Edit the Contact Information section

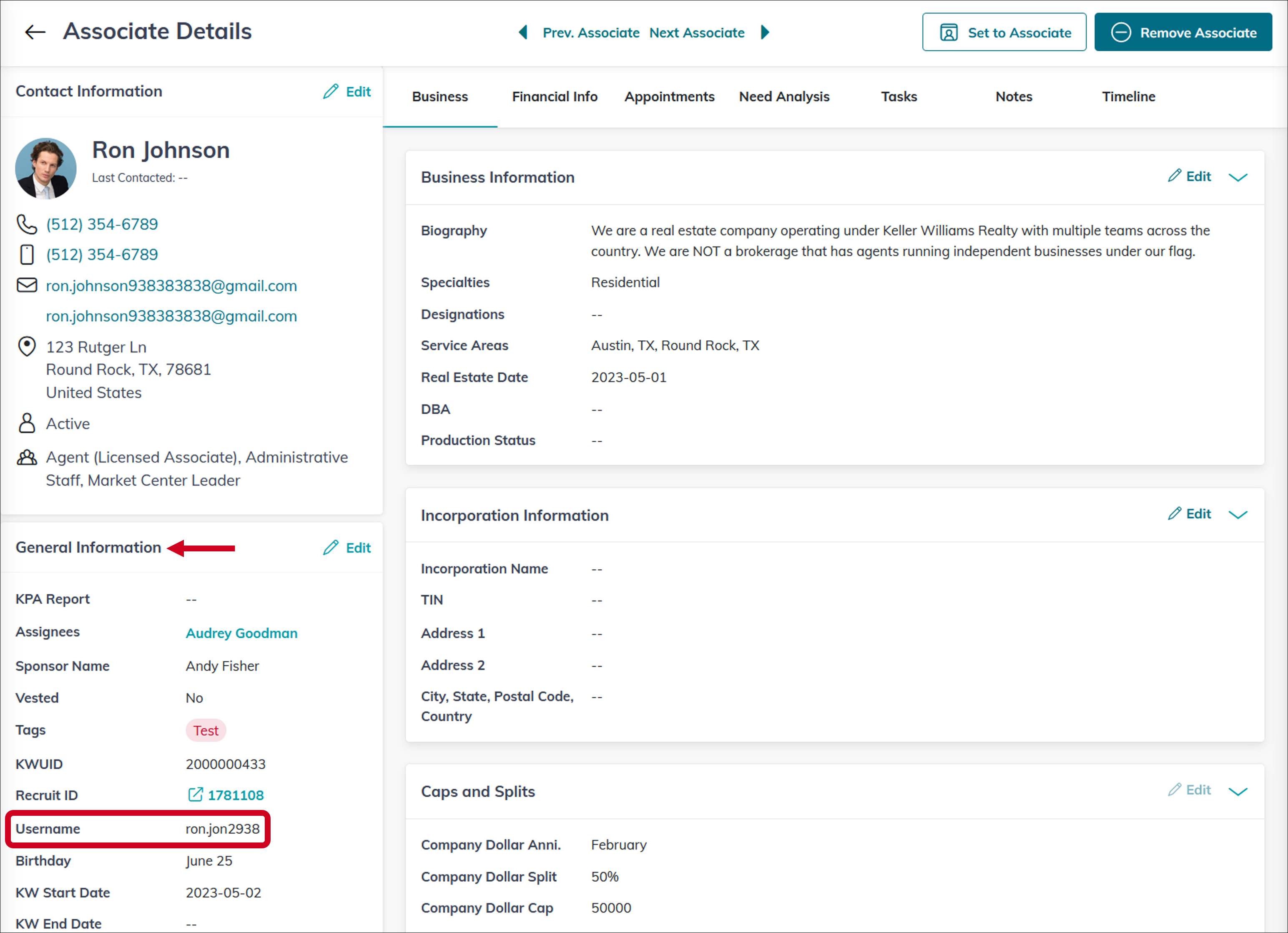pyautogui.click(x=358, y=91)
